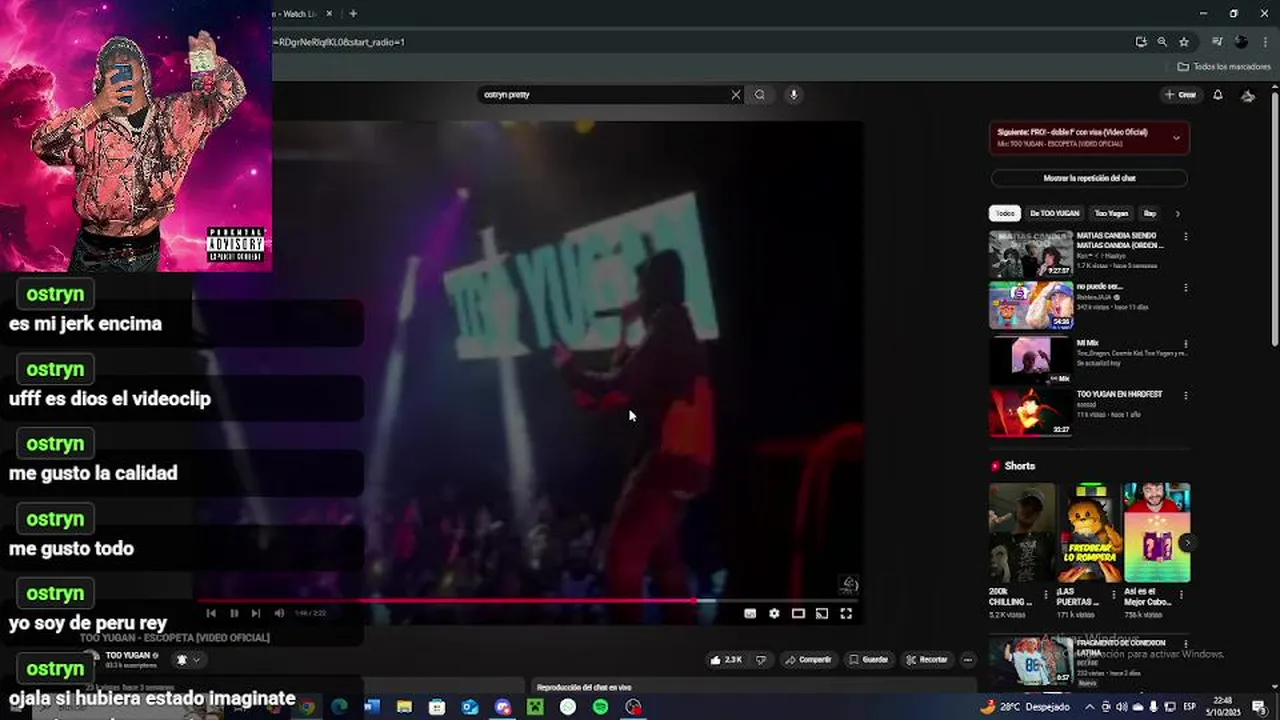Select the 'De TOO YUGAN' filter chip
This screenshot has height=720, width=1280.
(1054, 213)
